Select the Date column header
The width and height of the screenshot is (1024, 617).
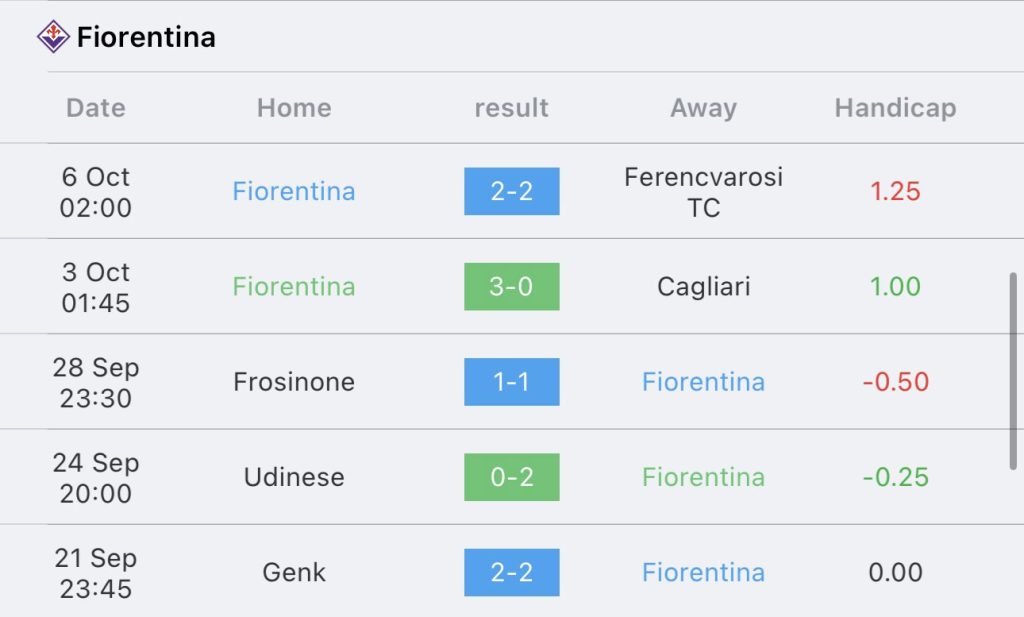click(96, 108)
